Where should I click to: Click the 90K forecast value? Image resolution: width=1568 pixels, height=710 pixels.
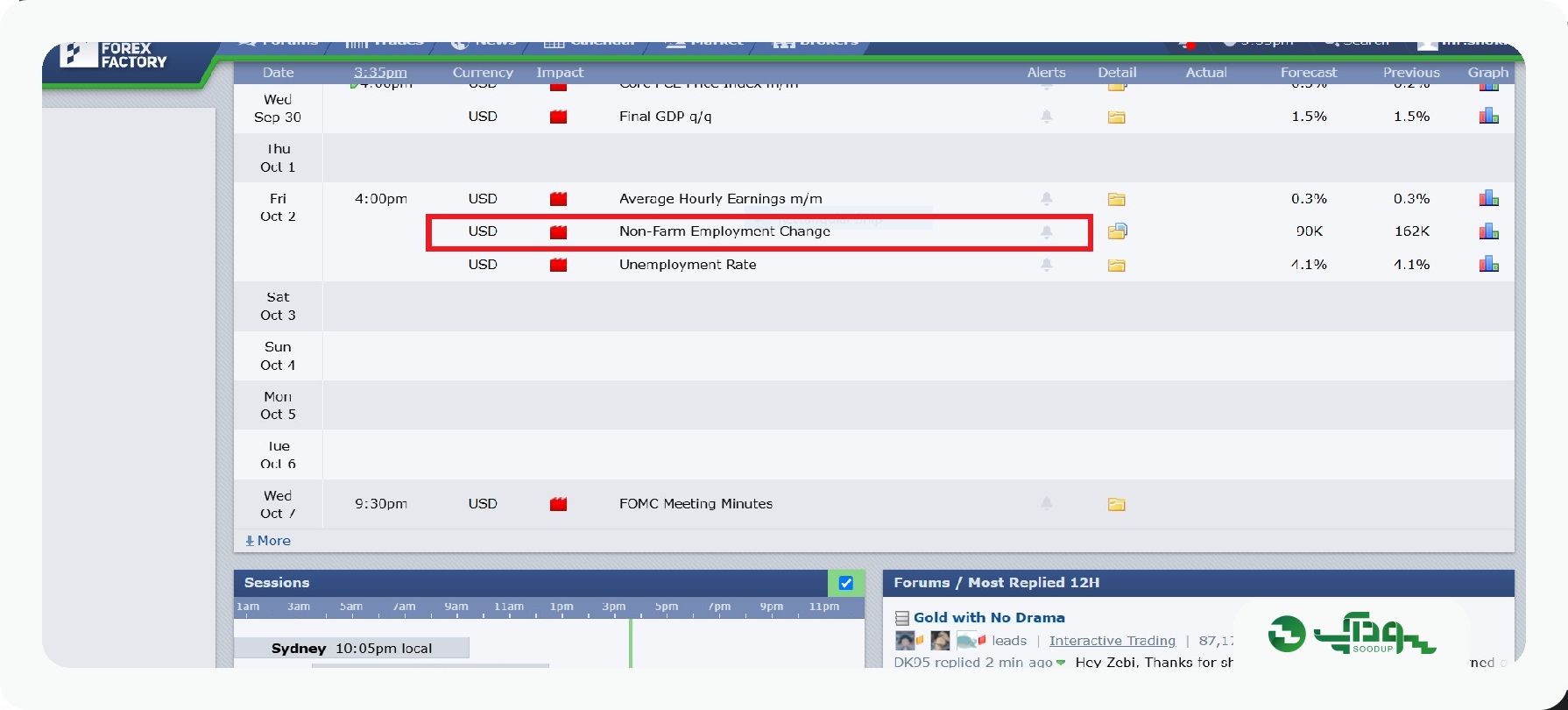point(1309,231)
